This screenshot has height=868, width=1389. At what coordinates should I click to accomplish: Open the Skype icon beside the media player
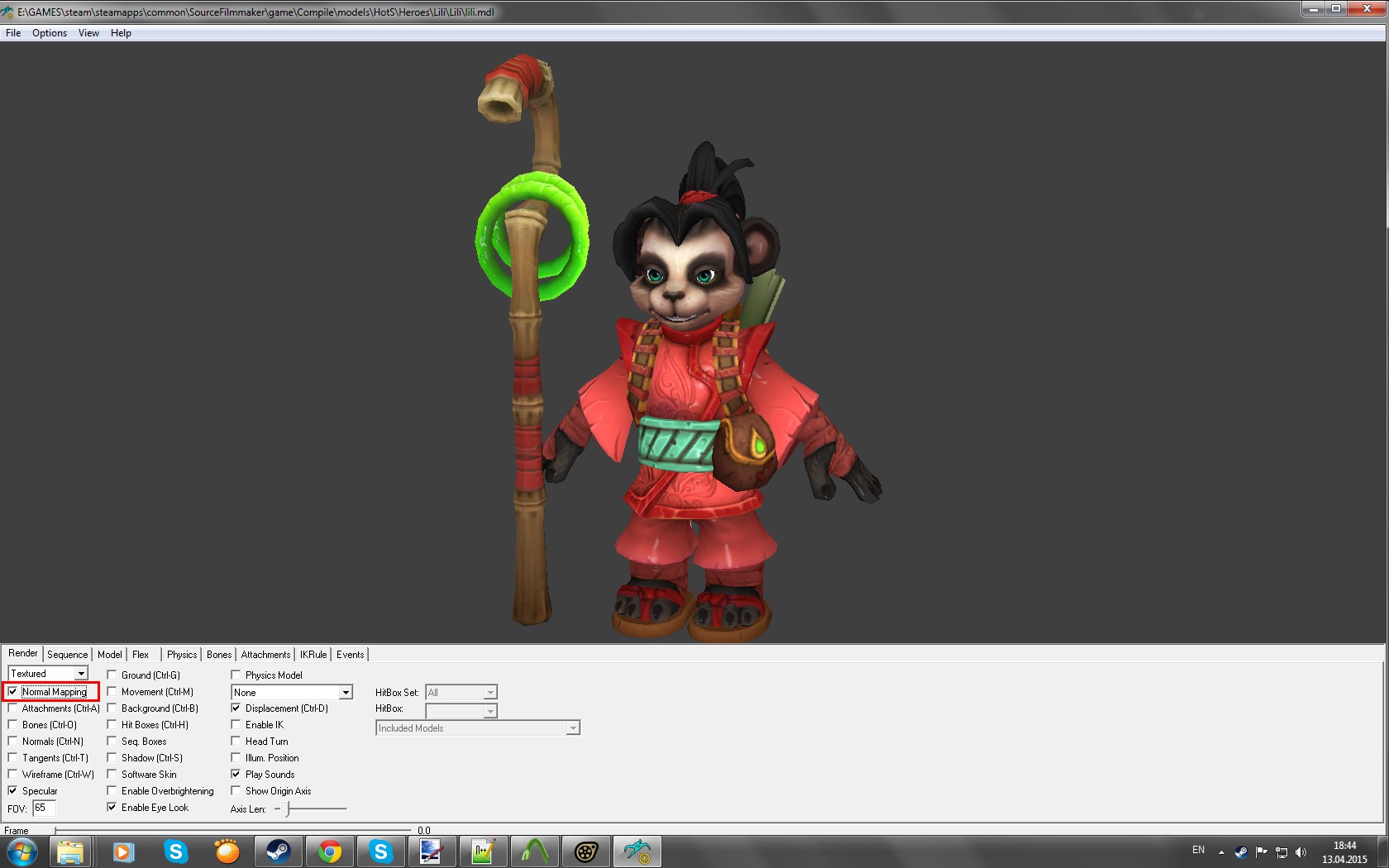click(x=175, y=851)
